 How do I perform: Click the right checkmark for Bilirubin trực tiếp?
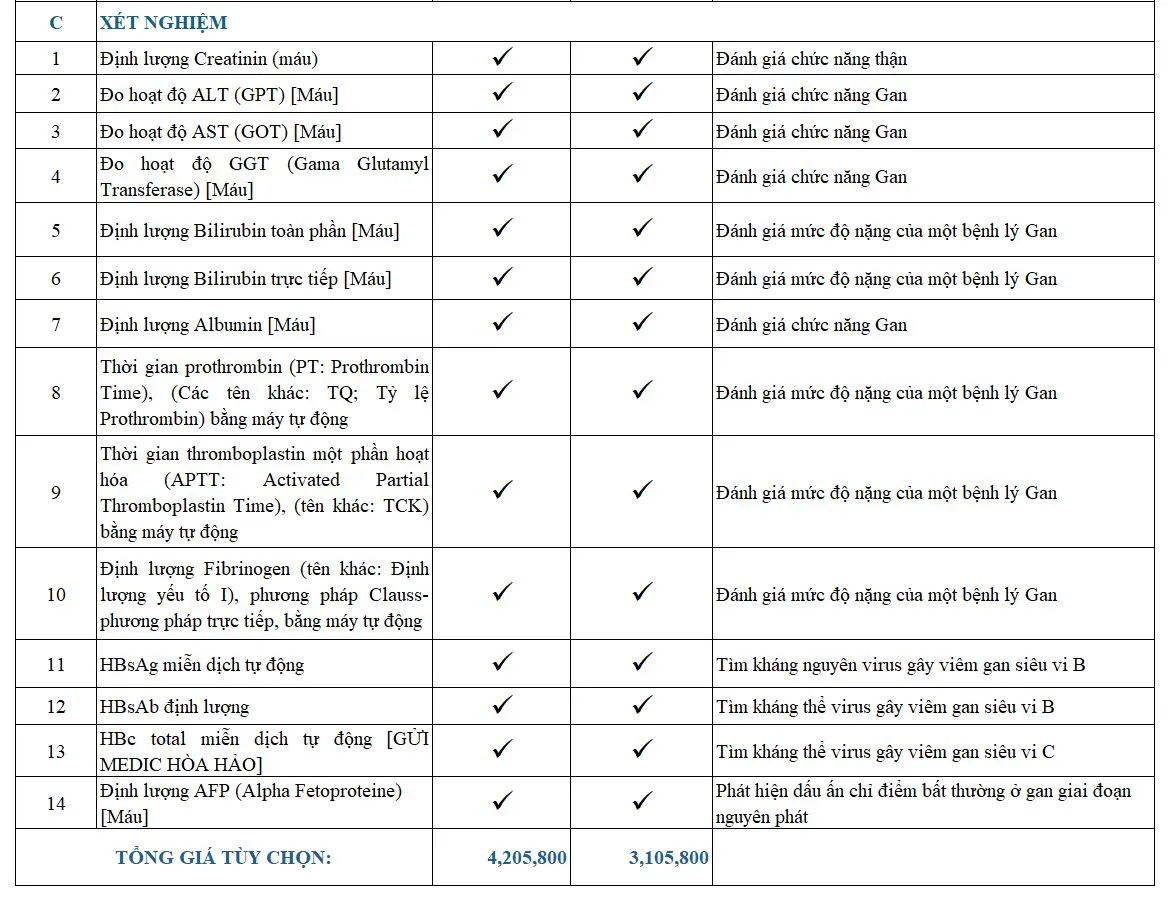click(x=643, y=277)
